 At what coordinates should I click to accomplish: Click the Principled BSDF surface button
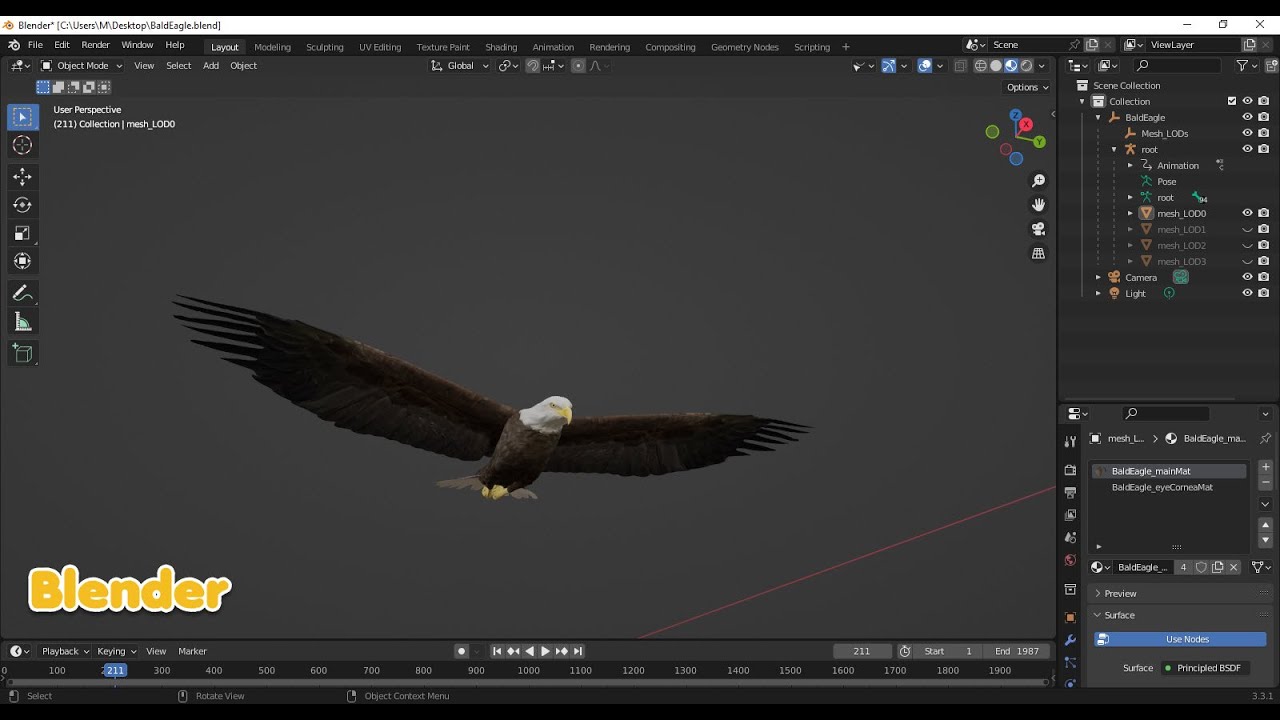pyautogui.click(x=1207, y=668)
